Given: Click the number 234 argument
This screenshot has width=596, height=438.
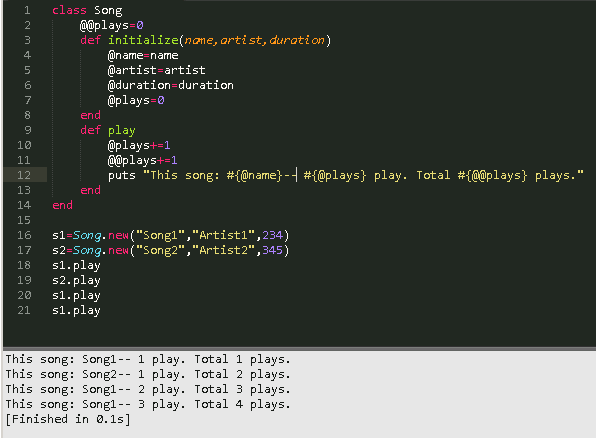Looking at the screenshot, I should pyautogui.click(x=273, y=235).
